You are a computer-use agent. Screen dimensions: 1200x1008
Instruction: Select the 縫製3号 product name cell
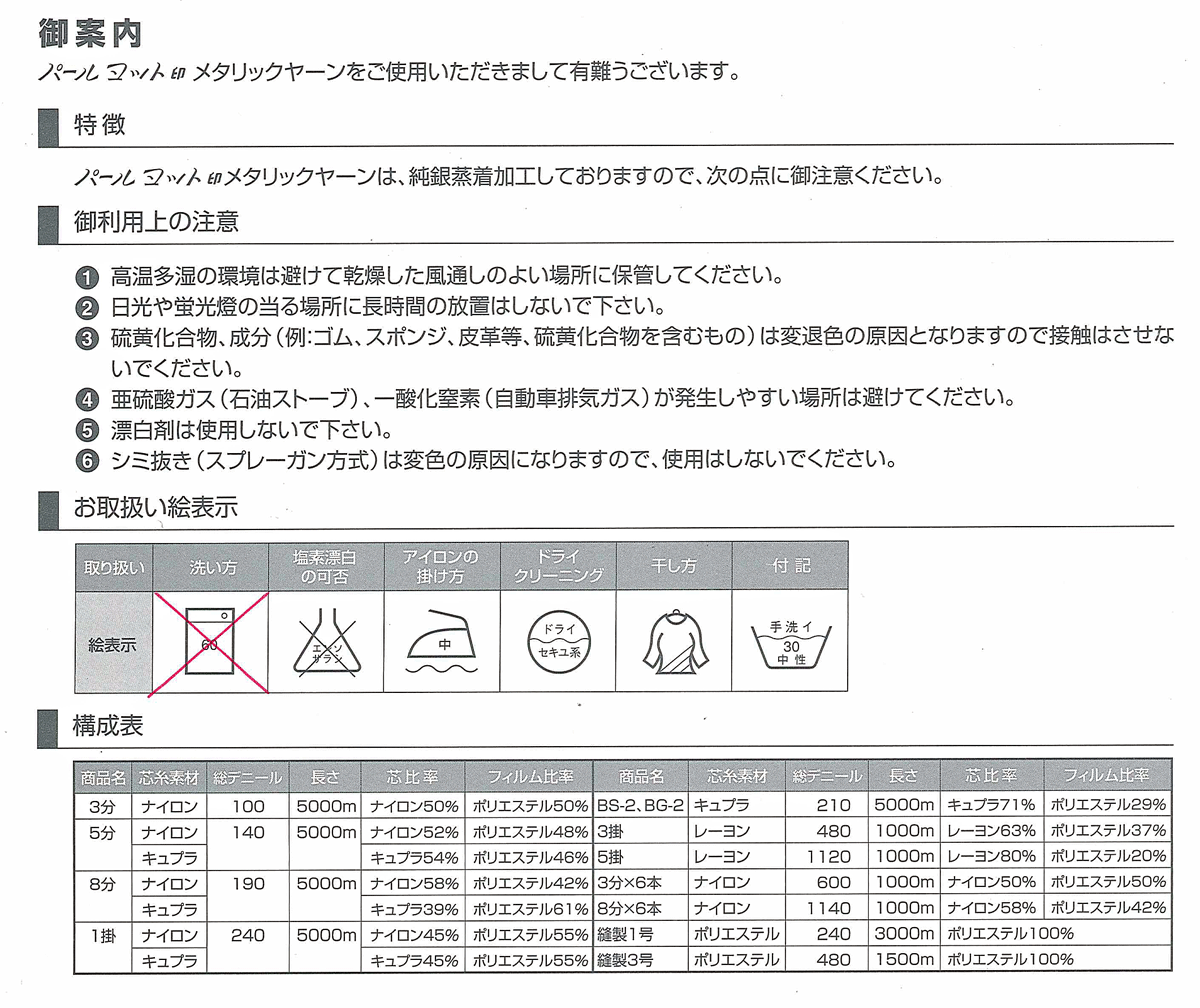click(x=625, y=960)
